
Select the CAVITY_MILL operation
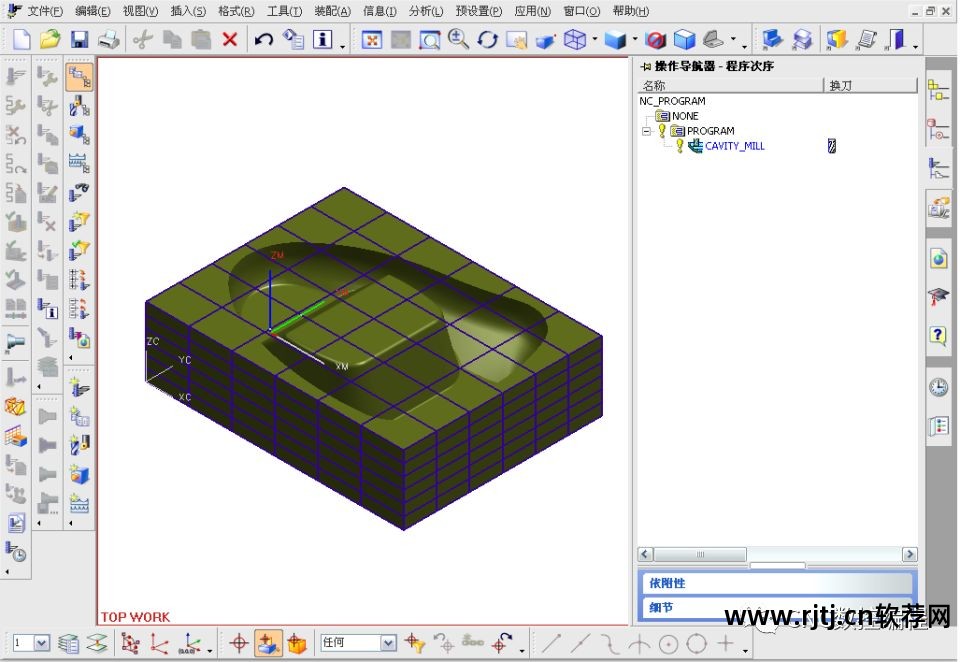(735, 146)
